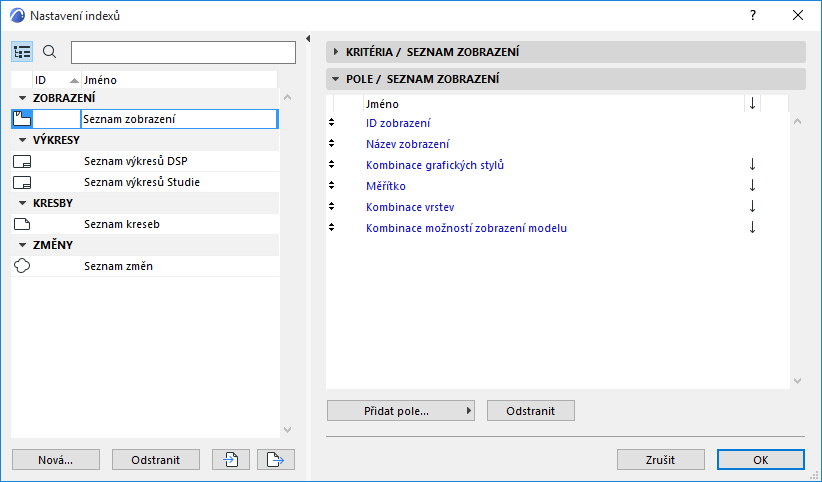
Task: Click the Seznam kreseb drawing icon
Action: click(22, 224)
